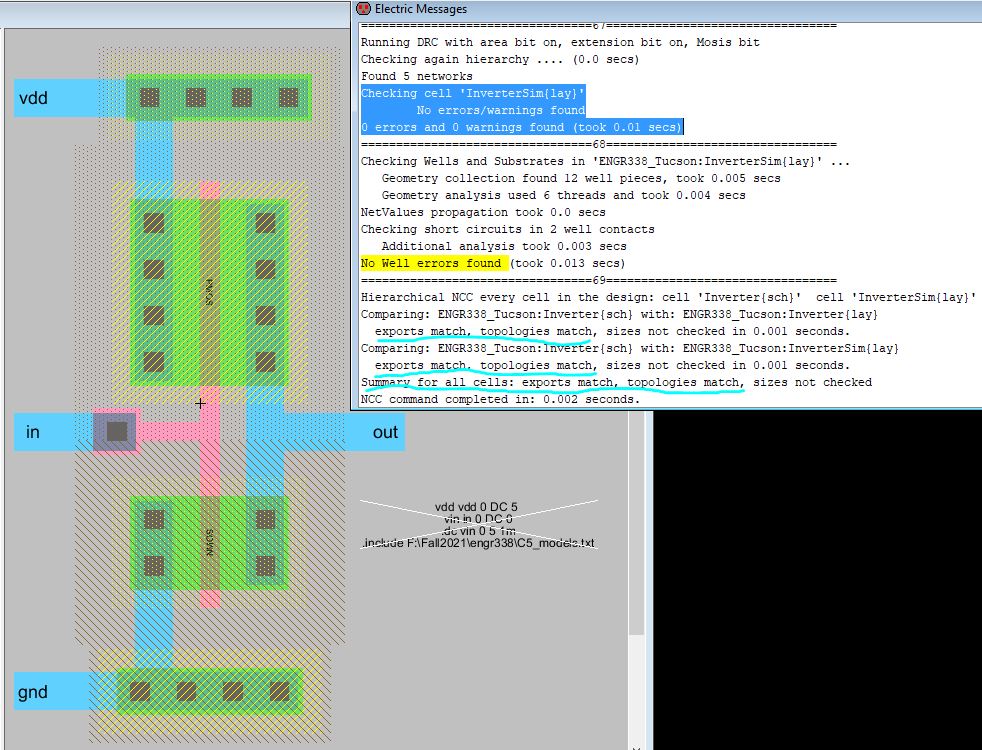Select the crossed-out SPICE code text block
Screen dimensions: 982x750
tap(478, 525)
